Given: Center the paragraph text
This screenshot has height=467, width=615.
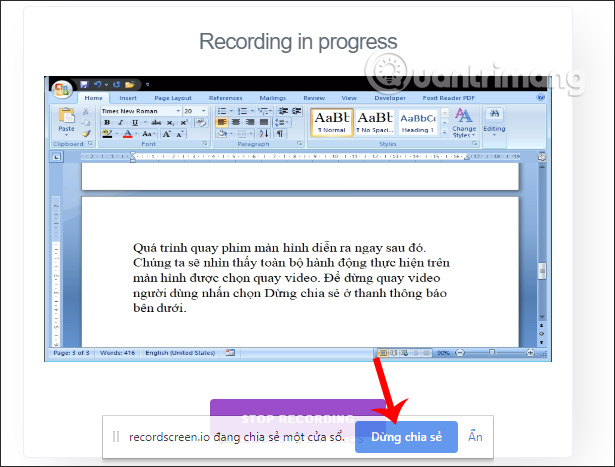Looking at the screenshot, I should pyautogui.click(x=236, y=122).
